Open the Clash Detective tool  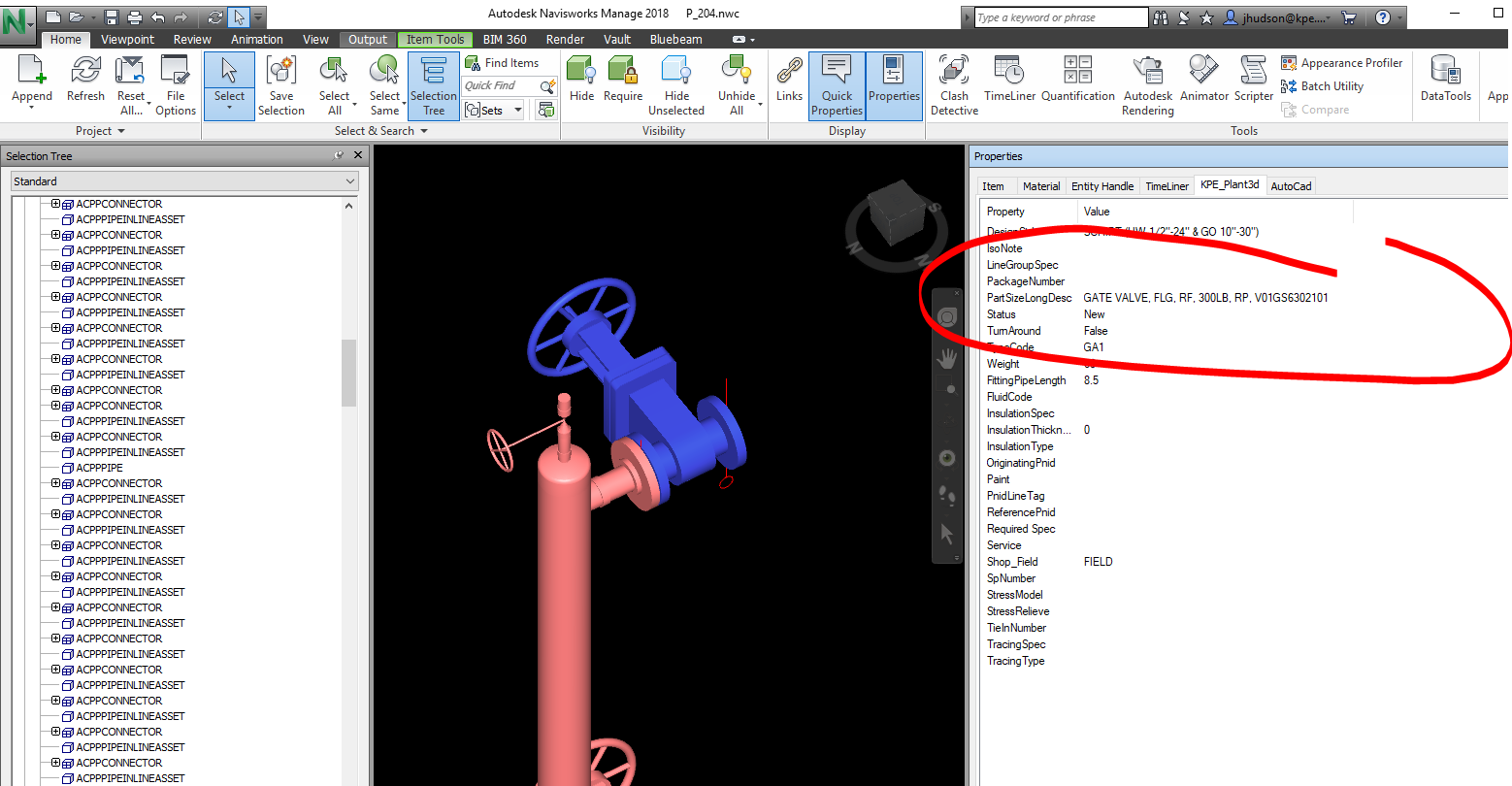[x=953, y=85]
